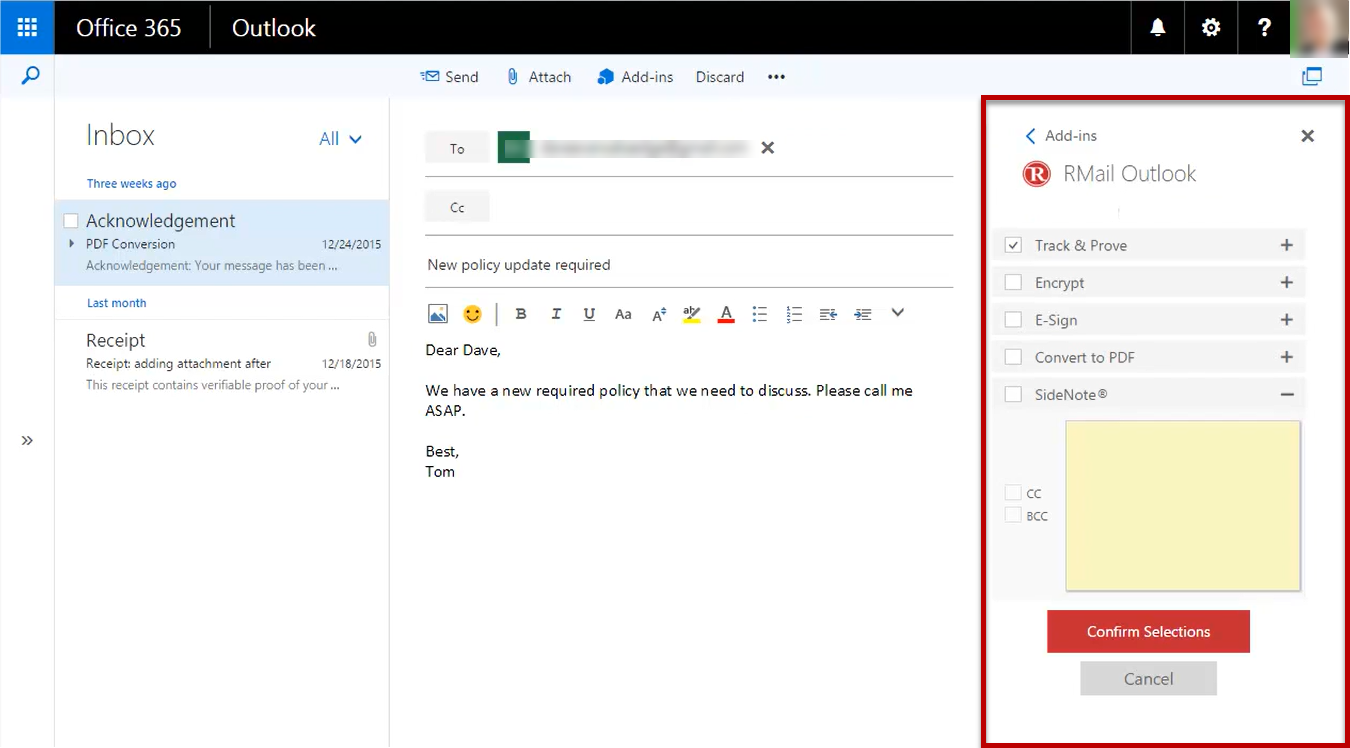The width and height of the screenshot is (1350, 748).
Task: Open Office 365 app launcher grid
Action: 27,27
